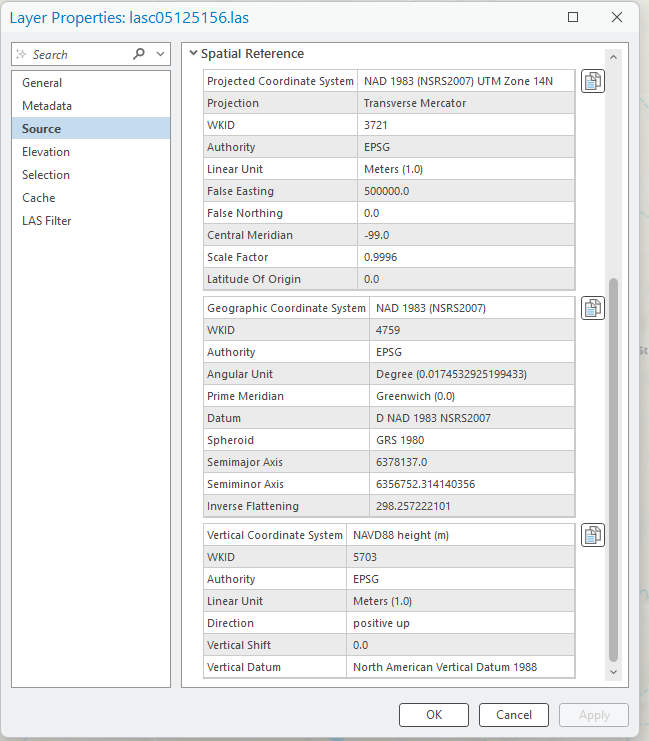Collapse the Spatial Reference section
The image size is (649, 741).
193,53
